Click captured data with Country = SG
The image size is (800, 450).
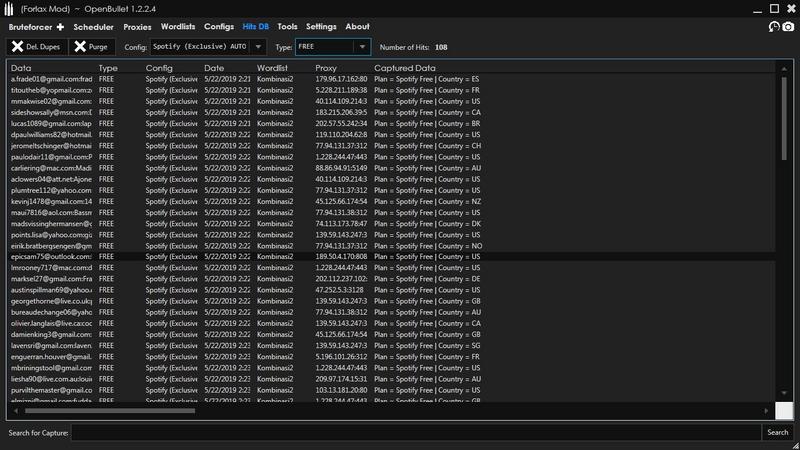point(427,345)
